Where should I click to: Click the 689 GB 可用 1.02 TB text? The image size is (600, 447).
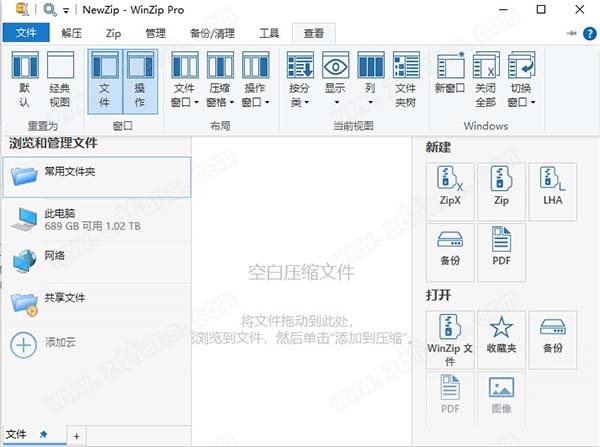click(x=93, y=226)
